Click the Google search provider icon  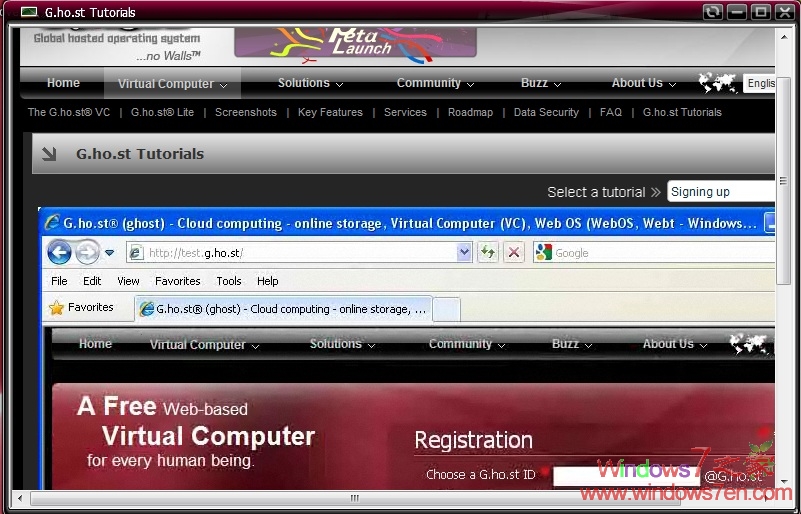tap(544, 253)
